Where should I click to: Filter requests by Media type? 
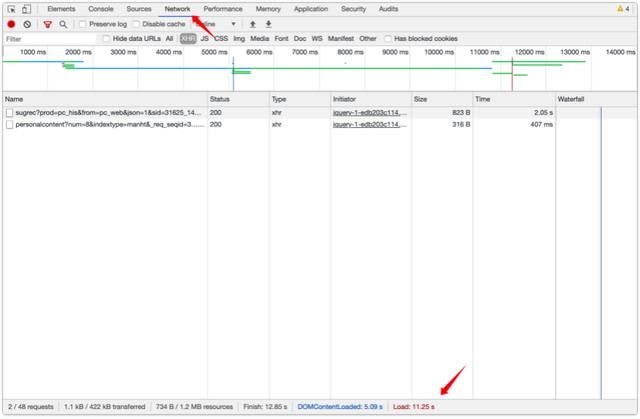coord(260,39)
